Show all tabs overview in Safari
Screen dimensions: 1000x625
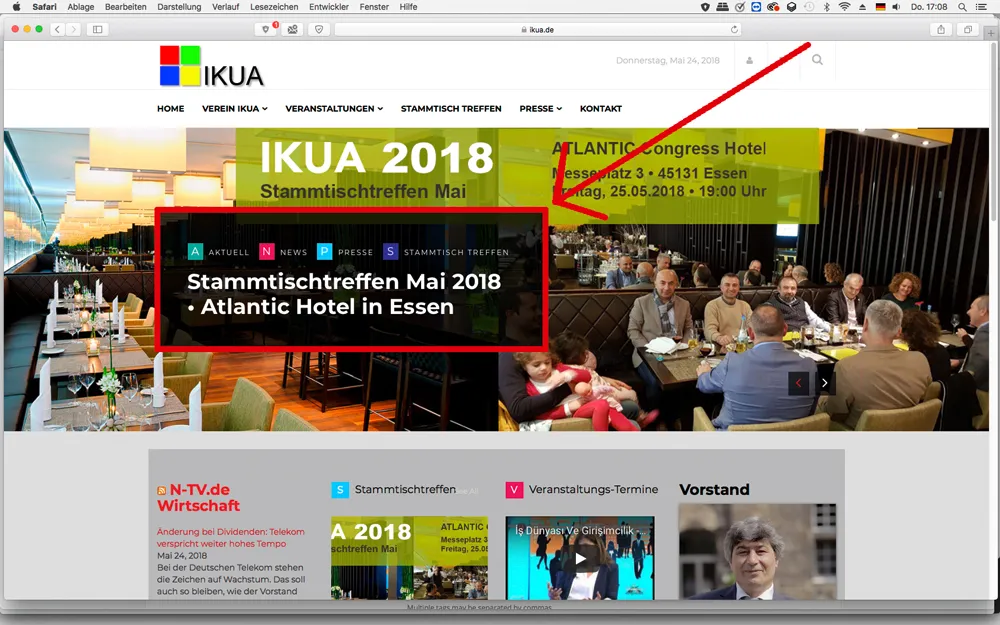click(967, 29)
